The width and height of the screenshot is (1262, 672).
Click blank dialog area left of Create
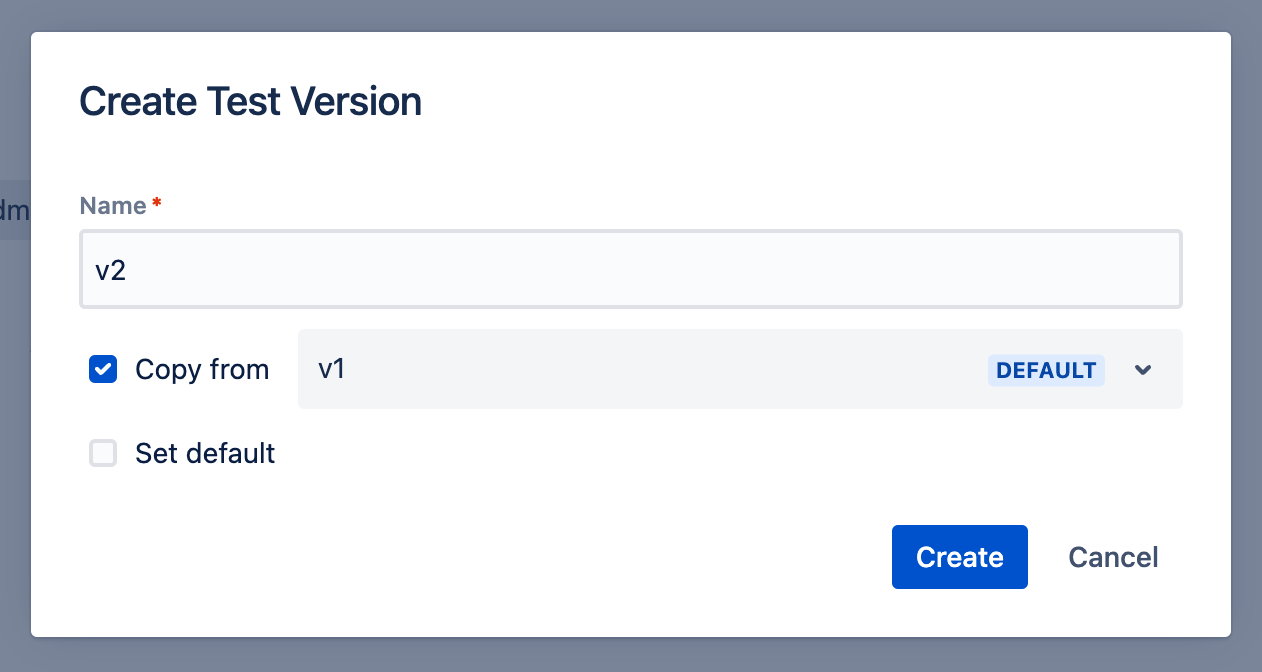(480, 557)
